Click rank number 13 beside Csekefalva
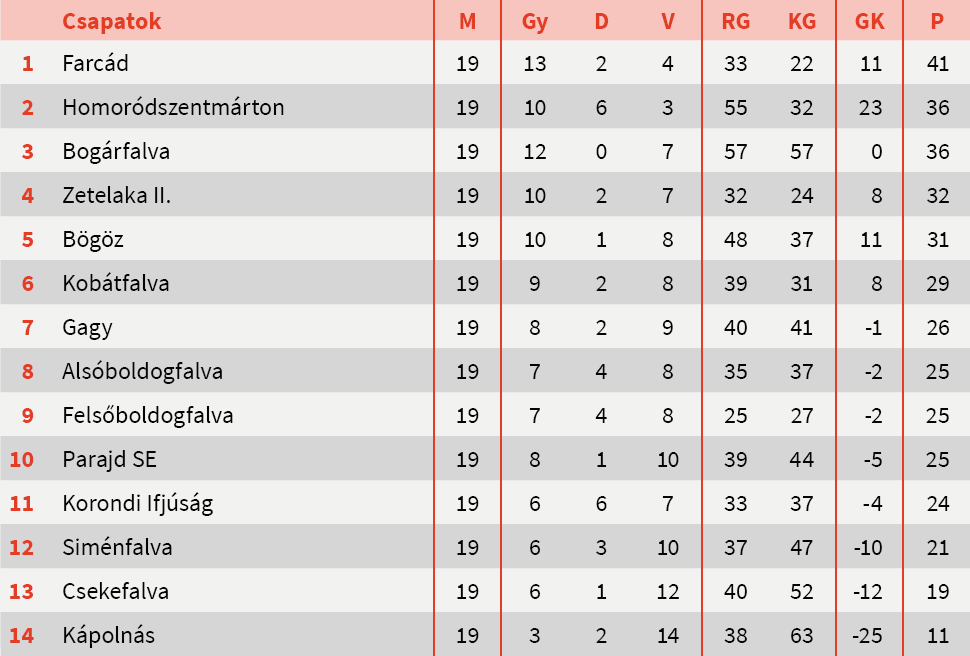Viewport: 970px width, 656px height. coord(22,592)
